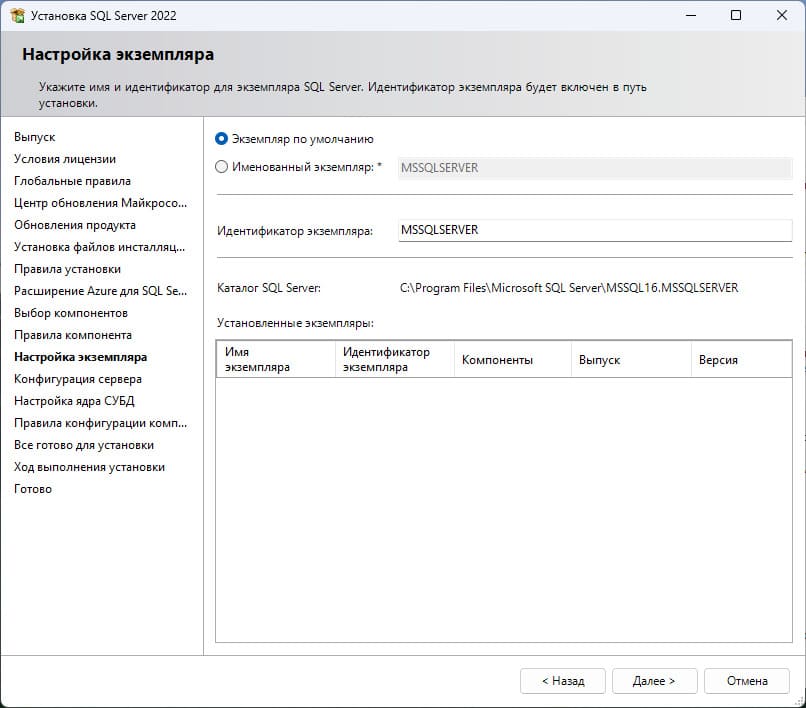Maximize the SQL Server setup window
The width and height of the screenshot is (806, 708).
tap(736, 15)
